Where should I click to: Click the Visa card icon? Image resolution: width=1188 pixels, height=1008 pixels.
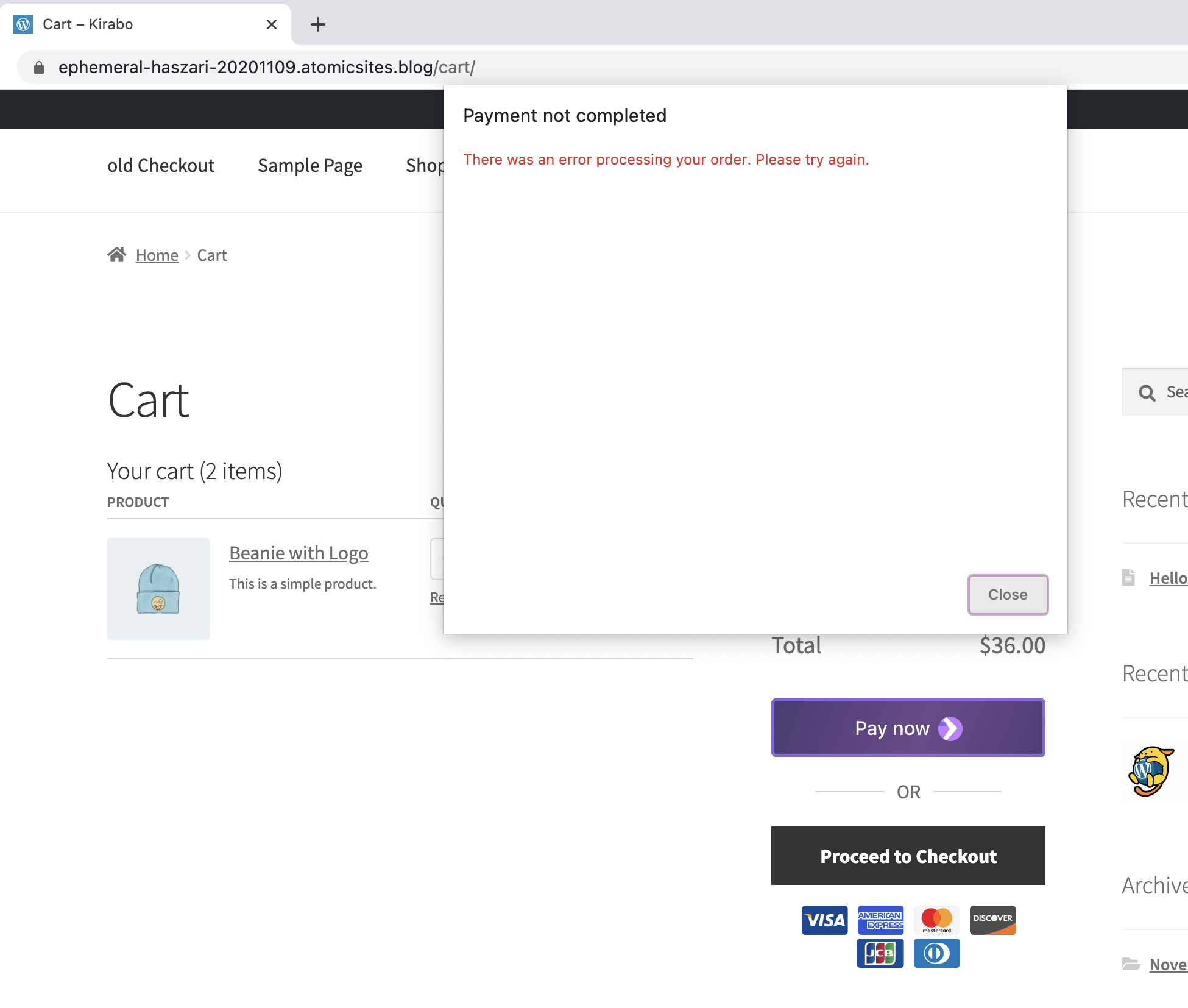point(824,920)
